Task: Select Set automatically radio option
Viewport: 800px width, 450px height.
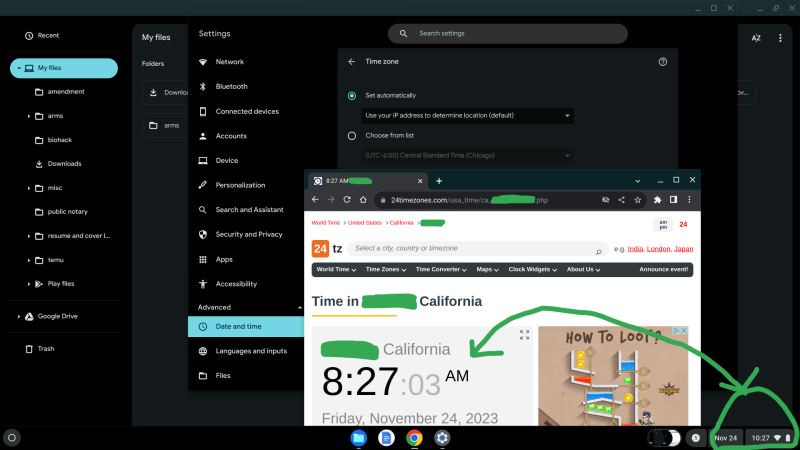Action: (x=352, y=96)
